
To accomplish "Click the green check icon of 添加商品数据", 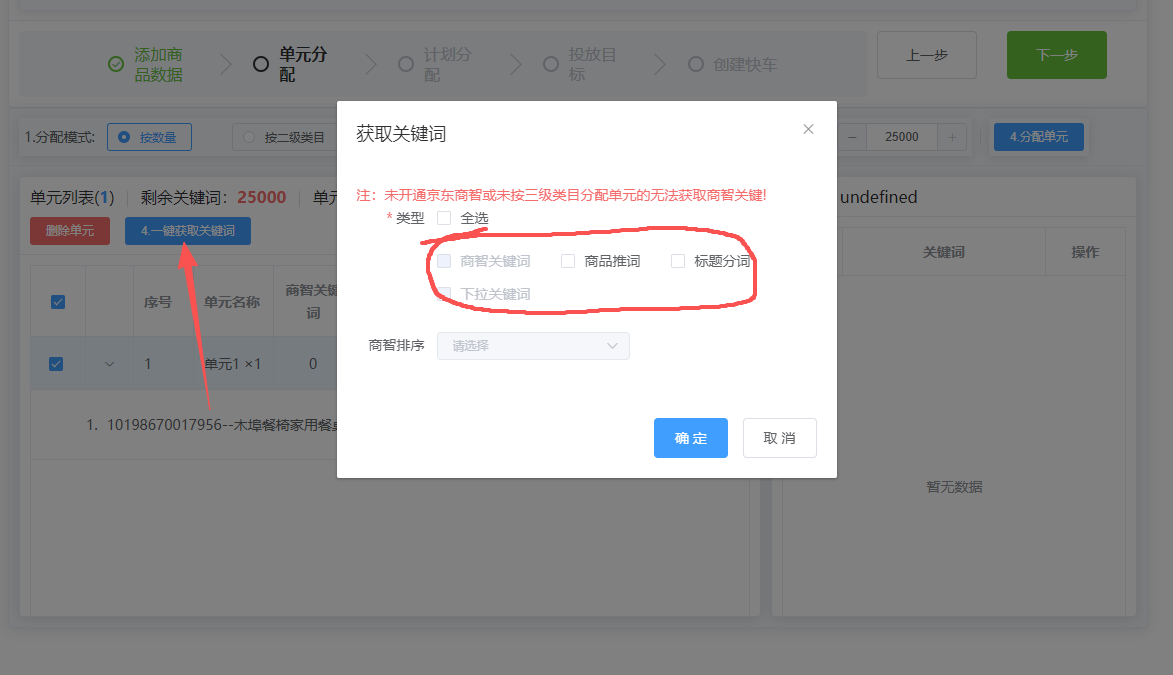I will click(116, 64).
